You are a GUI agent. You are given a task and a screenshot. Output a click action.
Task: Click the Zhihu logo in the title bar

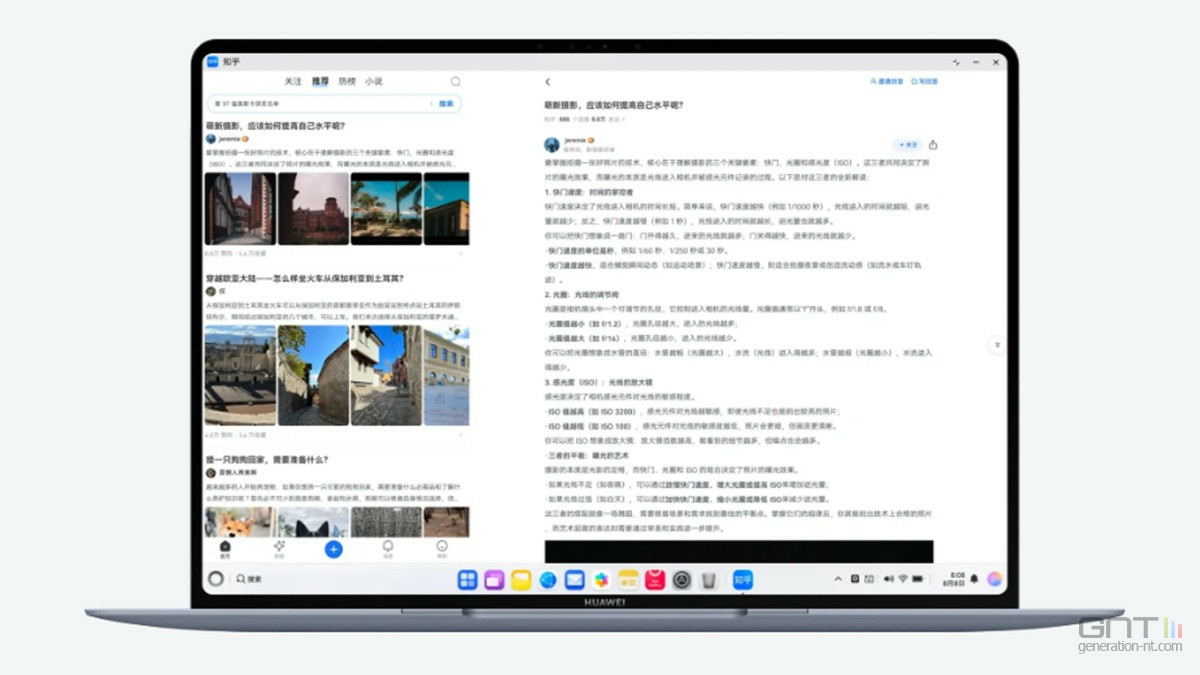212,61
